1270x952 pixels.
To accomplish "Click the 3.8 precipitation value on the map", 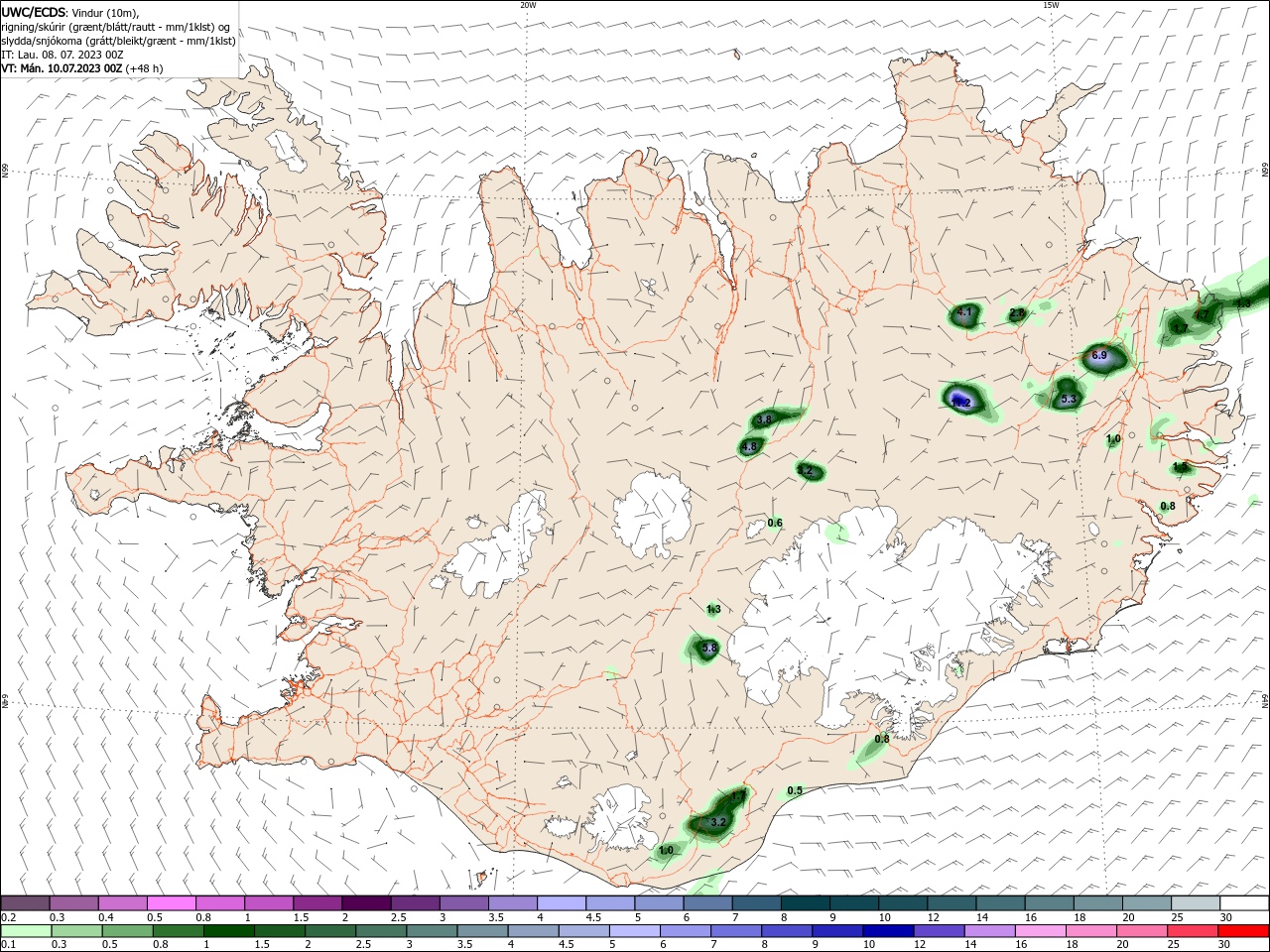I will [763, 420].
